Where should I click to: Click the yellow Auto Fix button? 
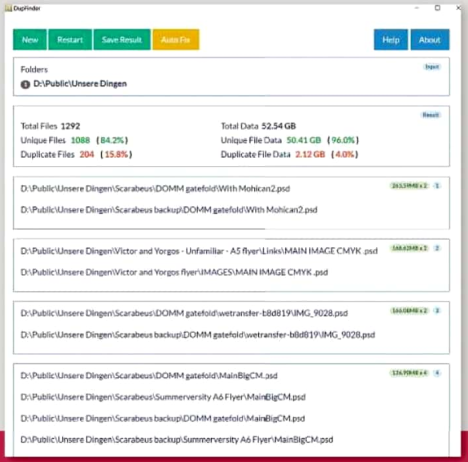coord(176,40)
